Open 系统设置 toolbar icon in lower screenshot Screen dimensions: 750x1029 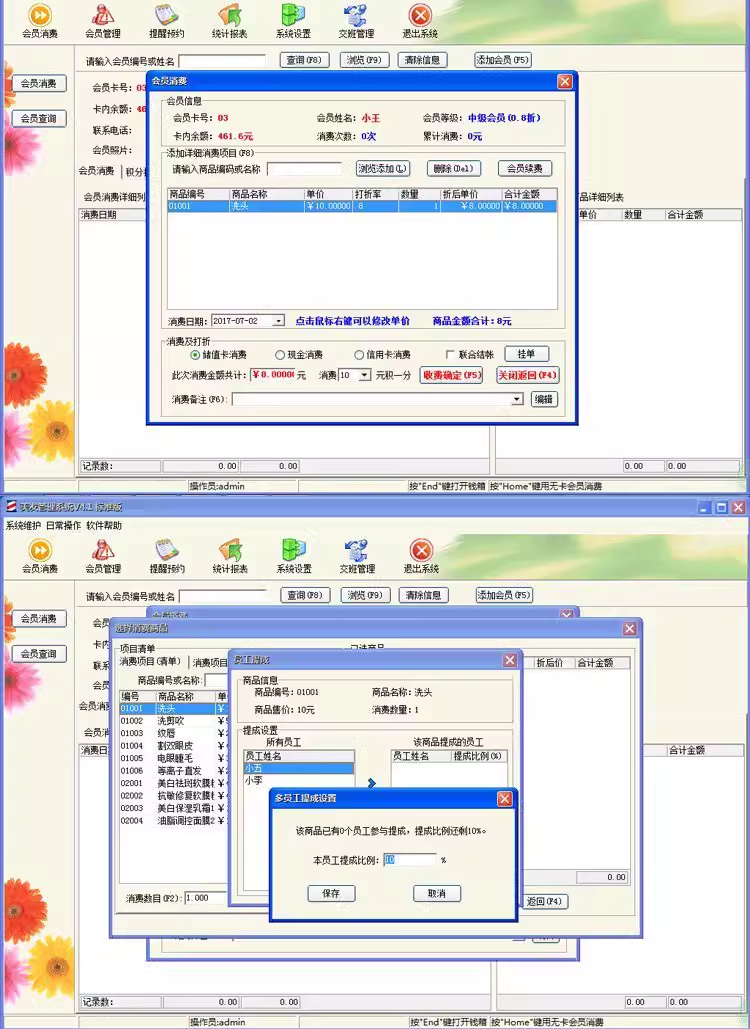click(x=293, y=556)
